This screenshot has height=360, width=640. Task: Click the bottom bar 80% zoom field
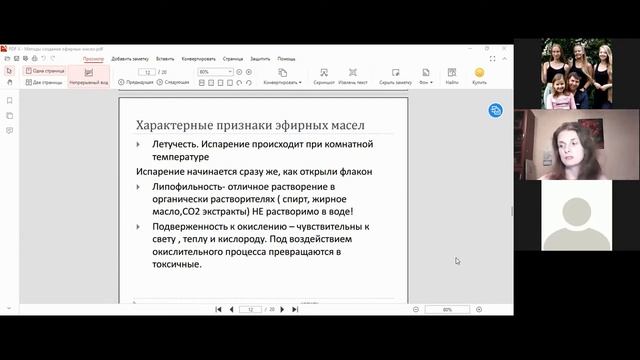[x=447, y=309]
